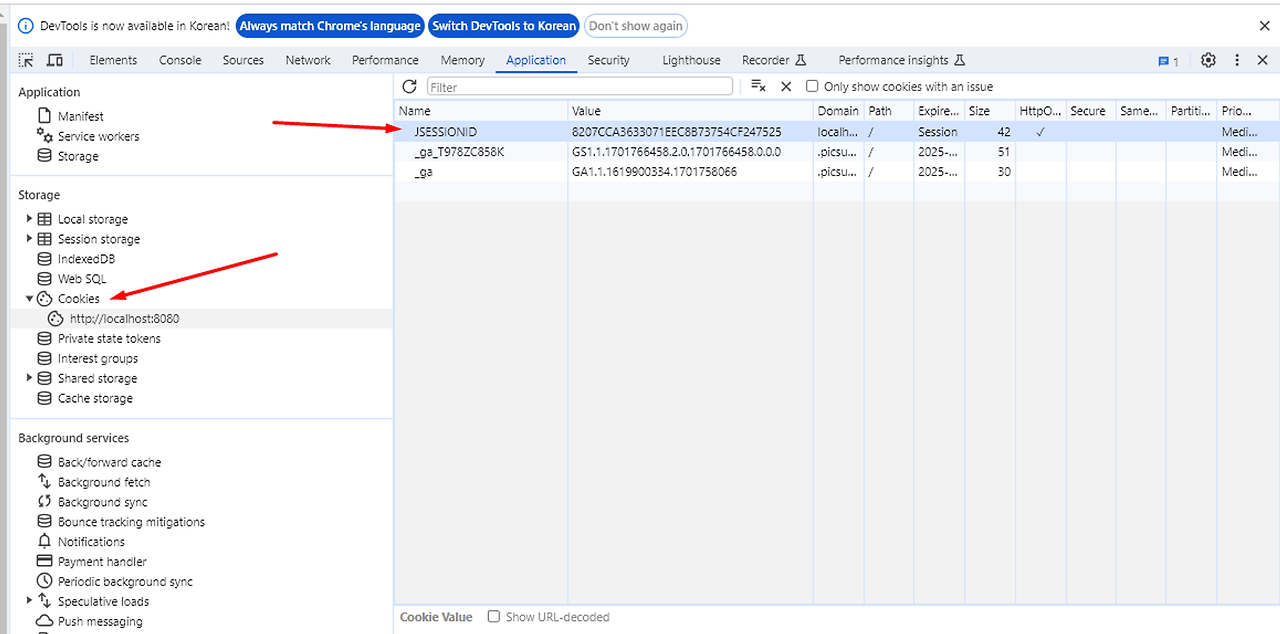
Task: Click the Private state tokens icon
Action: [44, 338]
